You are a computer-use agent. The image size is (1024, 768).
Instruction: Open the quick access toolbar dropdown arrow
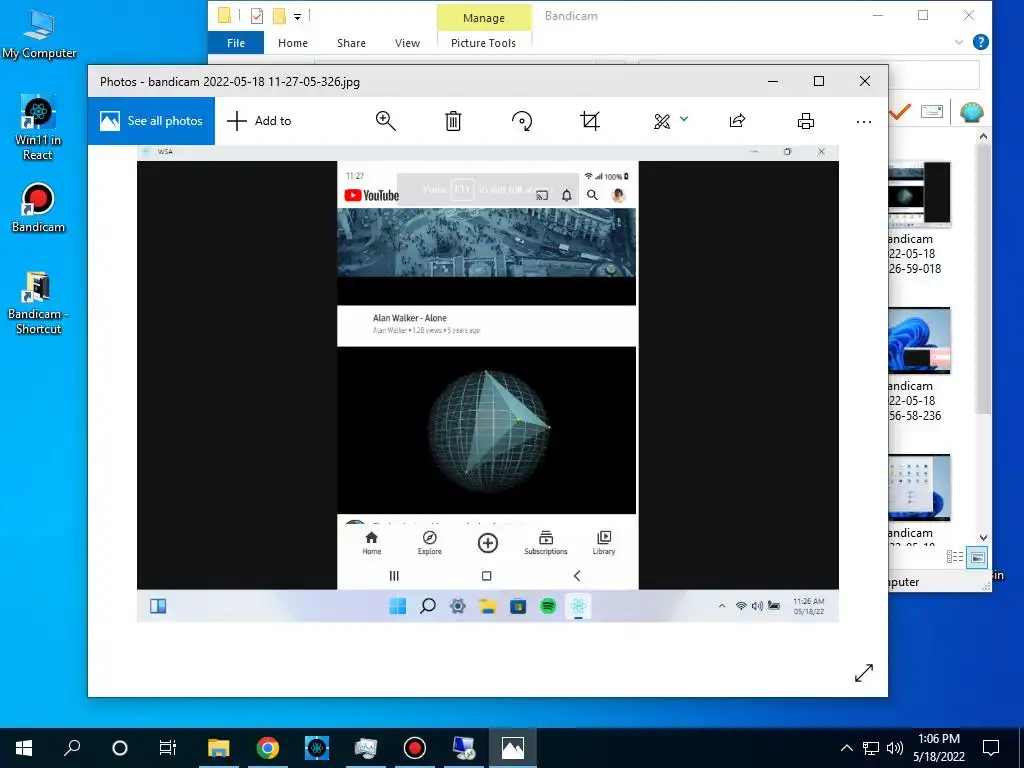(x=297, y=16)
